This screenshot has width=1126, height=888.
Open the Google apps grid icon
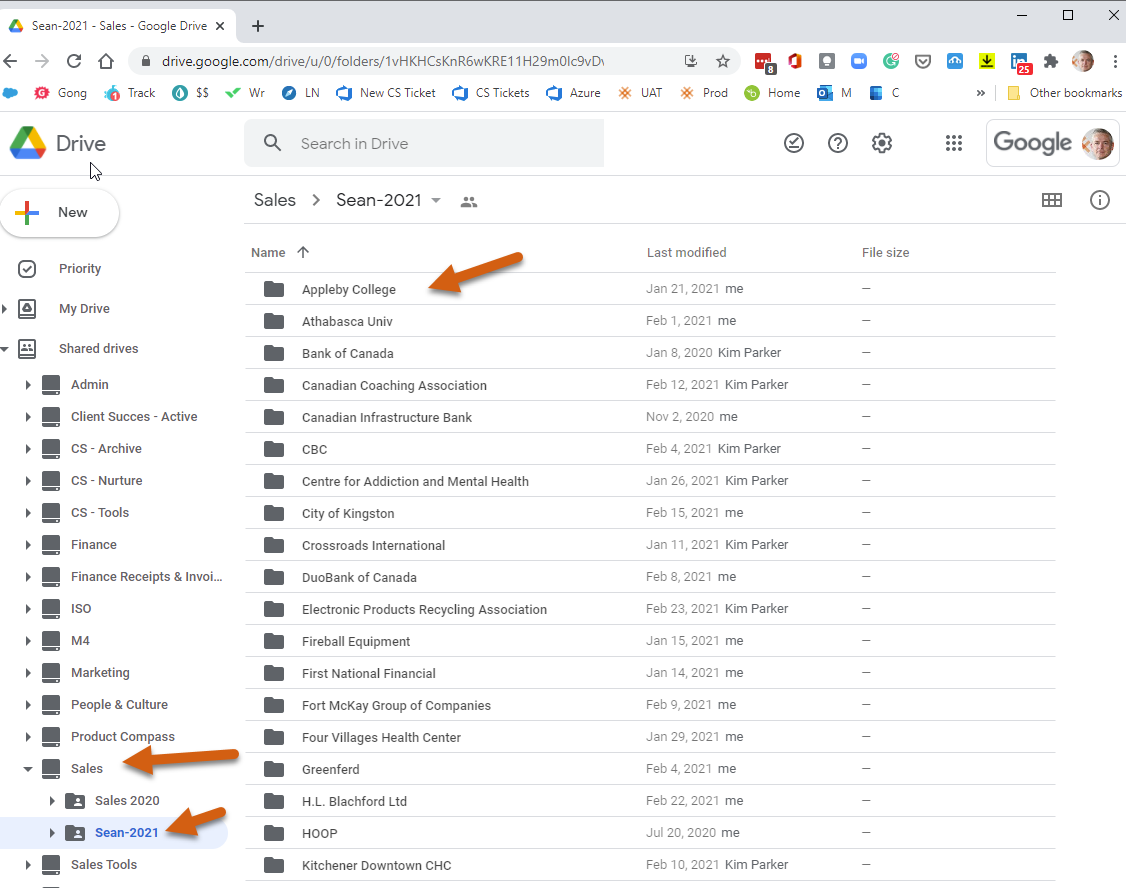click(954, 143)
